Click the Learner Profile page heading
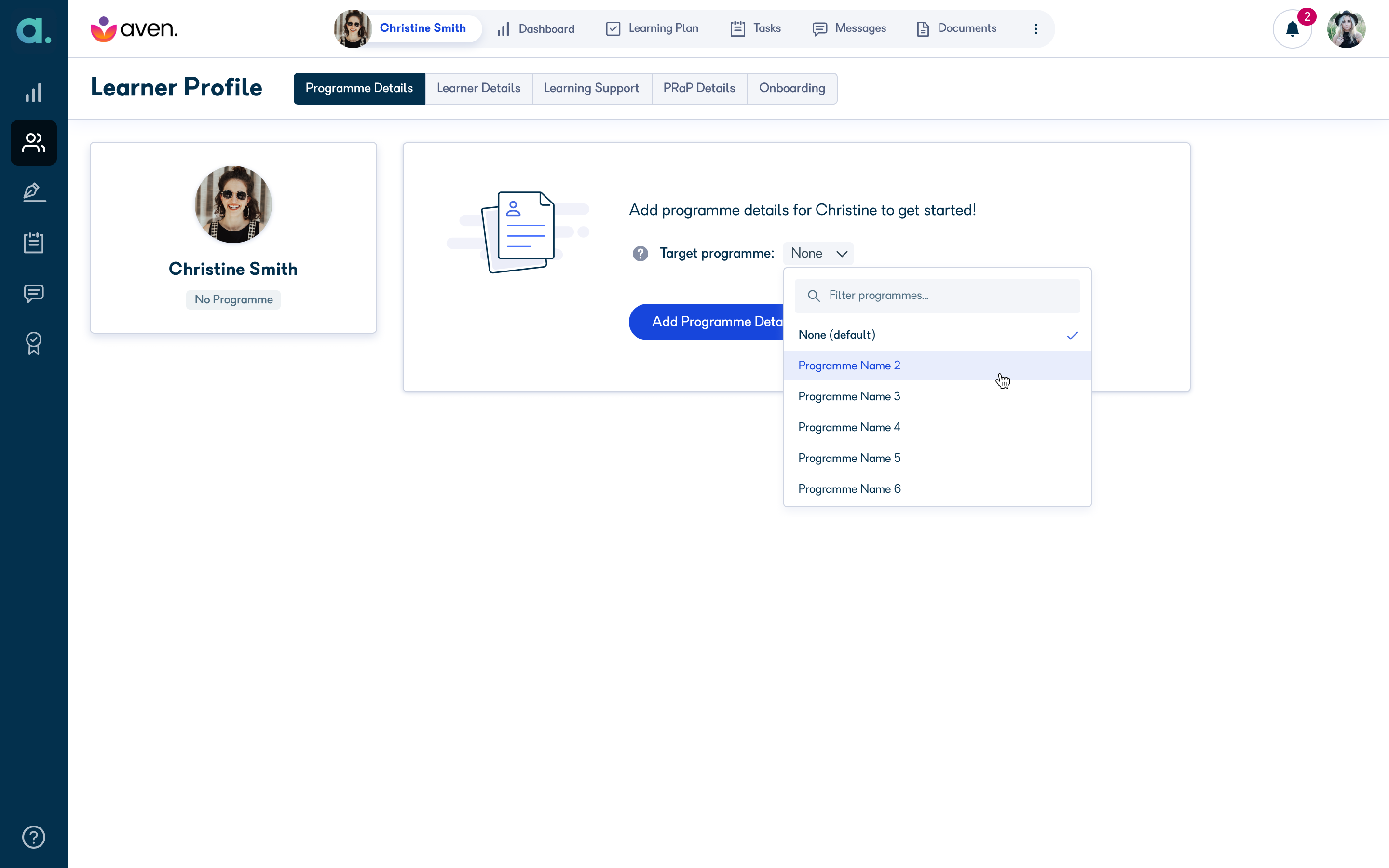The width and height of the screenshot is (1389, 868). pos(177,87)
